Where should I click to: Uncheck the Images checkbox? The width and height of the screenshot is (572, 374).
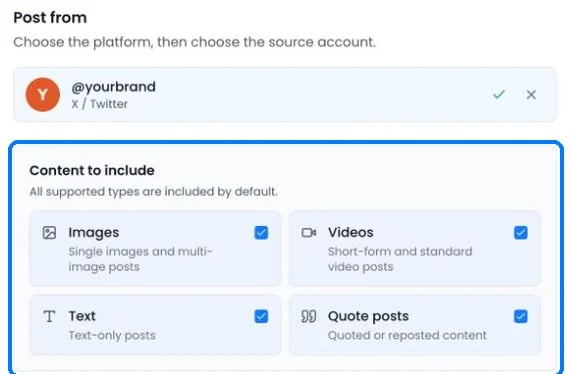point(261,233)
